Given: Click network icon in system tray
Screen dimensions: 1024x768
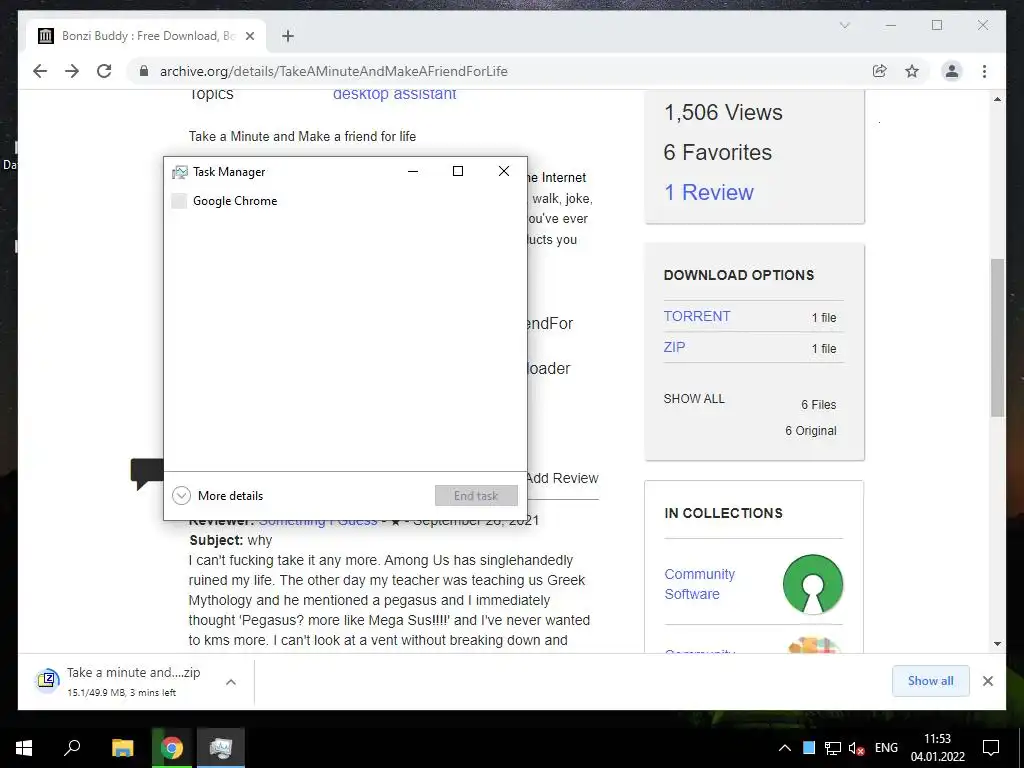Looking at the screenshot, I should (833, 748).
